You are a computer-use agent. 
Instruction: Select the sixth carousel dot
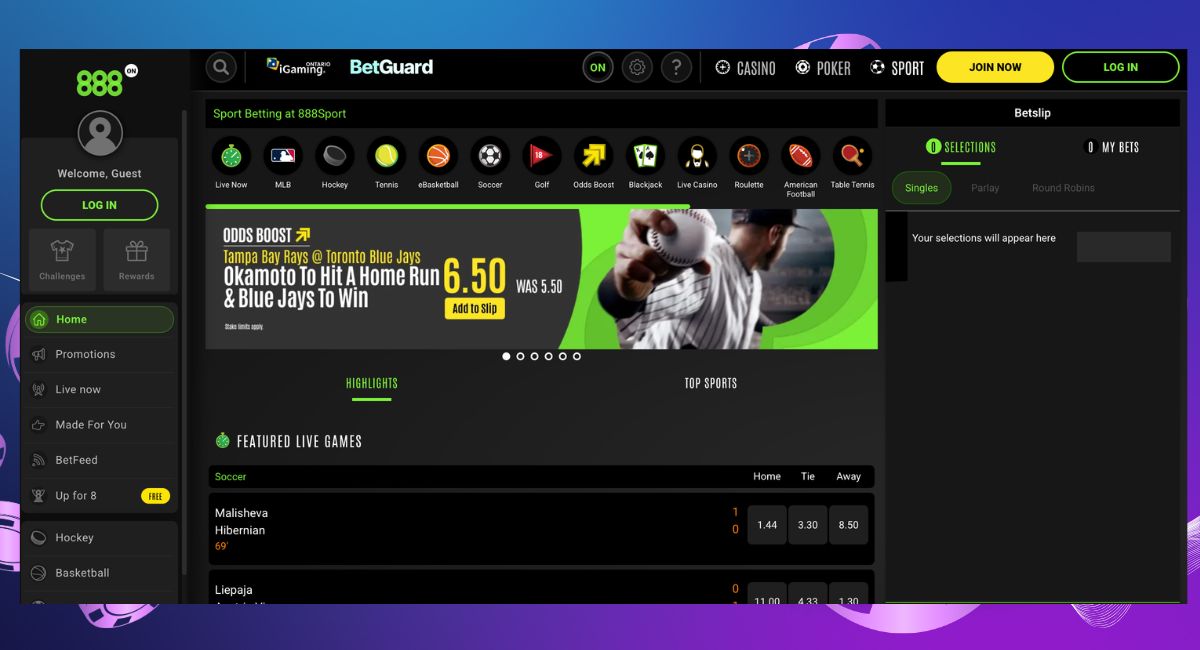click(x=576, y=356)
